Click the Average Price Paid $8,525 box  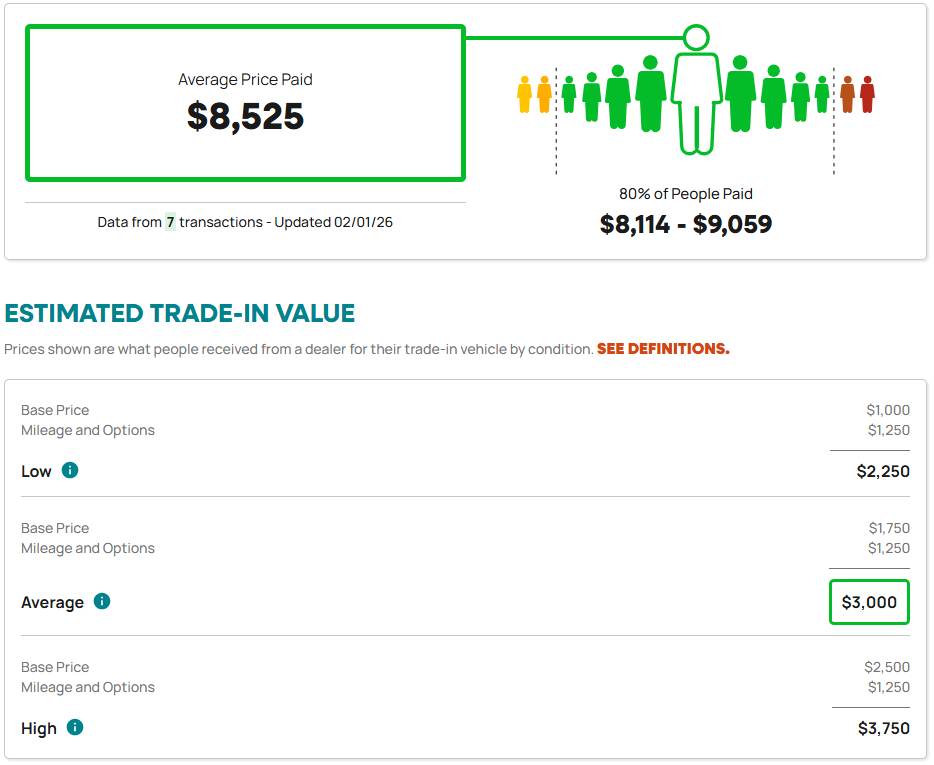click(245, 103)
